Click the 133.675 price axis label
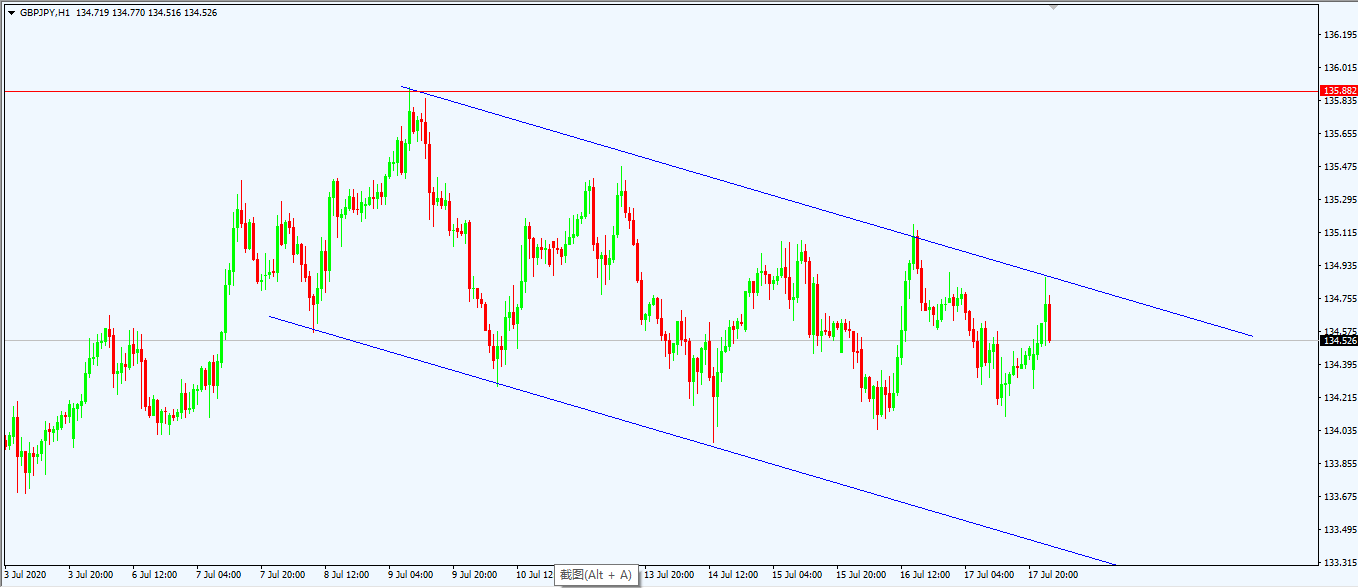1358x588 pixels. 1340,497
